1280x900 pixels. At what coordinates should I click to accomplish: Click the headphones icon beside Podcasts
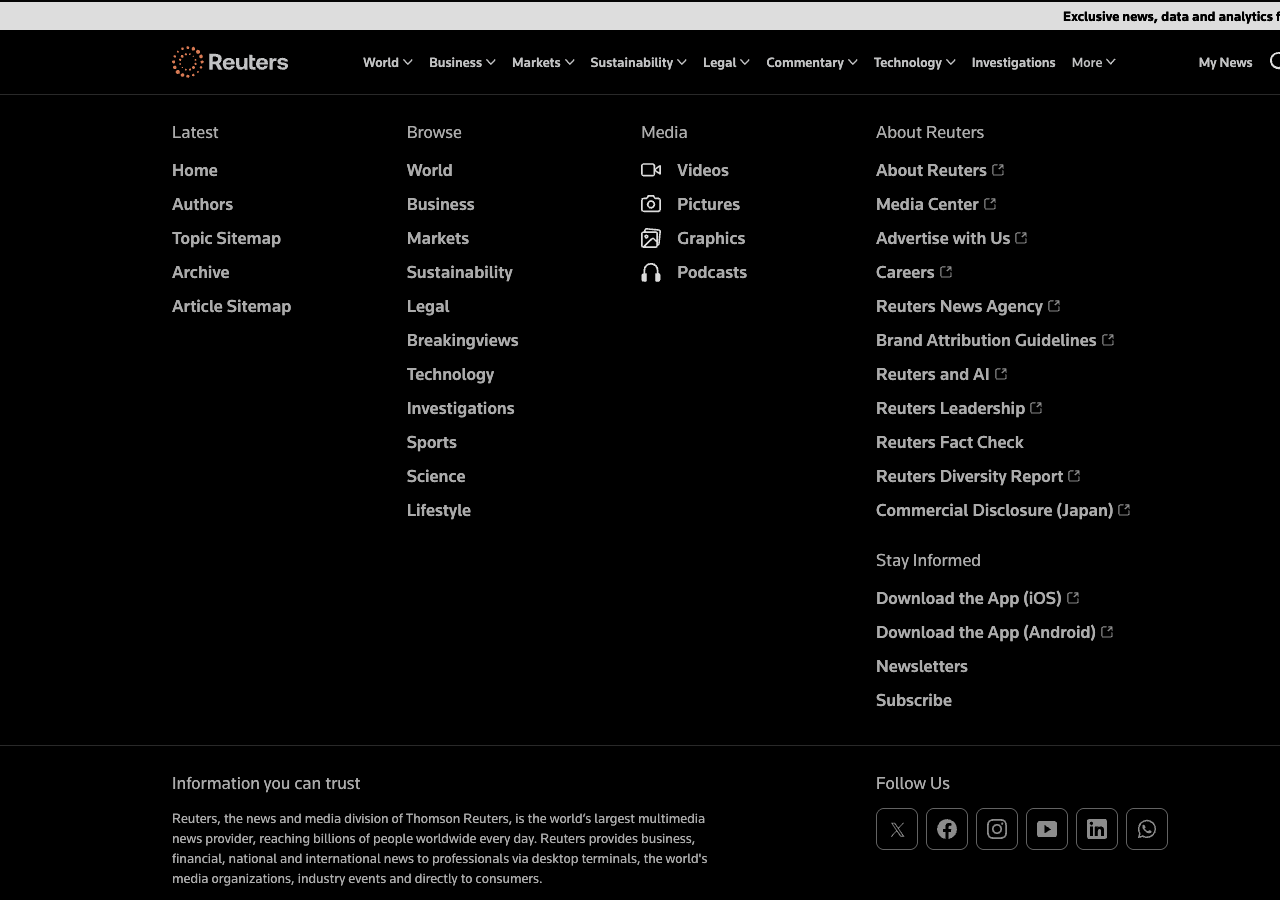651,272
